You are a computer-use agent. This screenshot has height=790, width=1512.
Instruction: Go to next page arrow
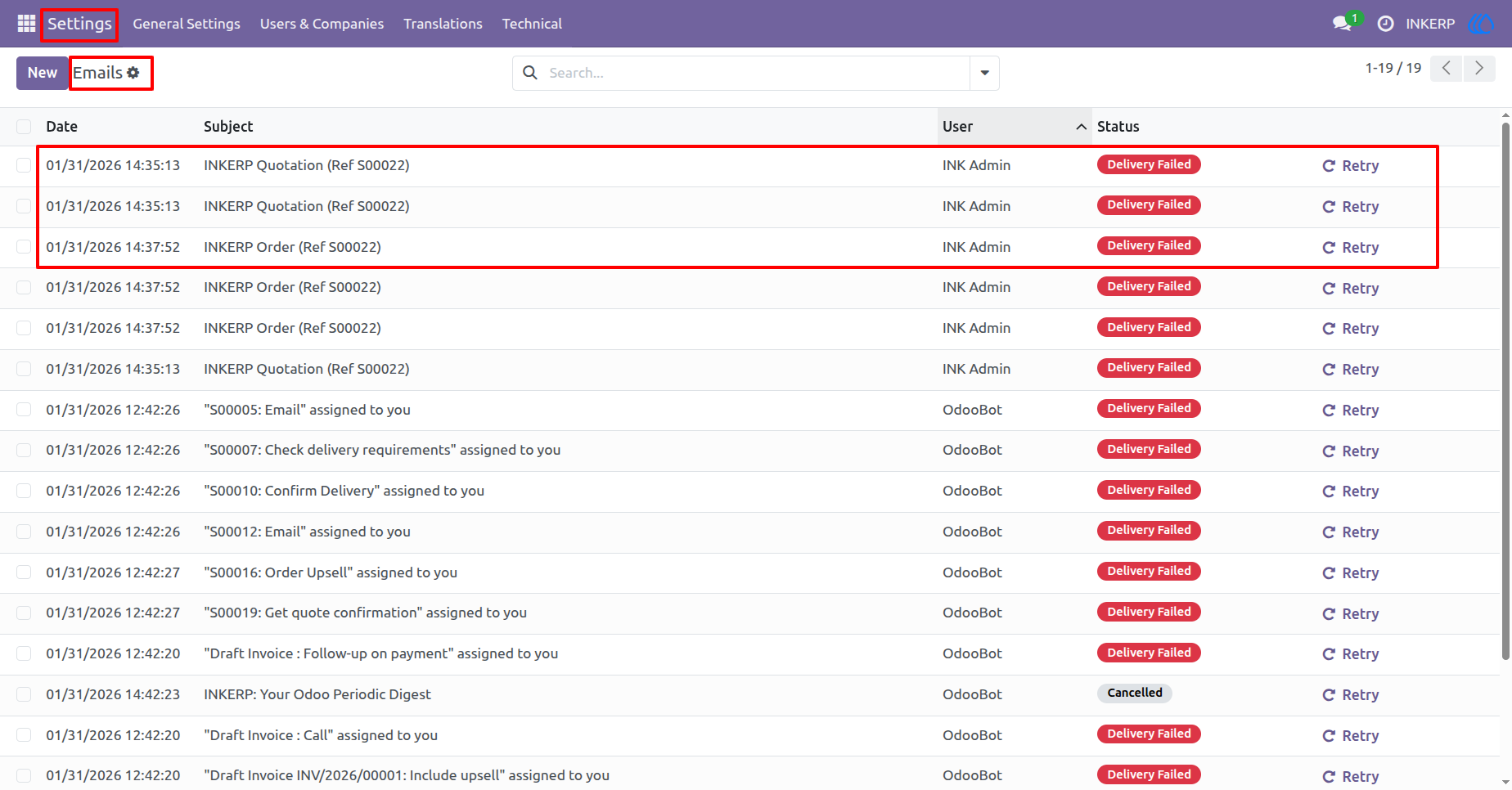1479,68
